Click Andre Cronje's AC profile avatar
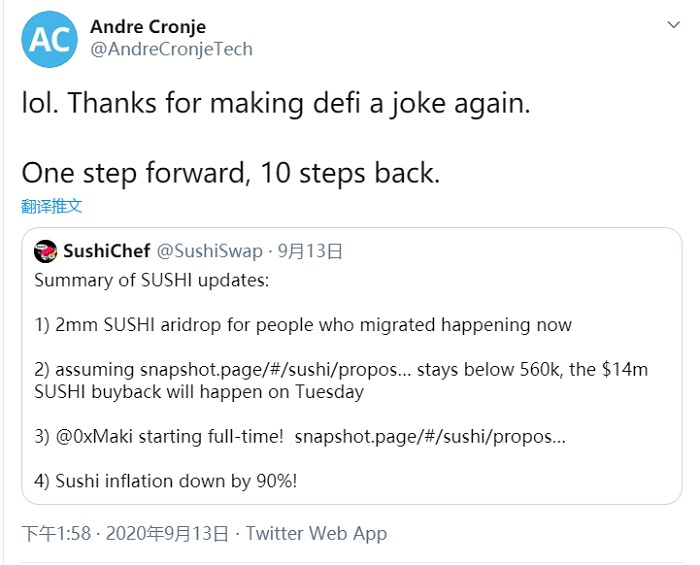 pyautogui.click(x=50, y=39)
